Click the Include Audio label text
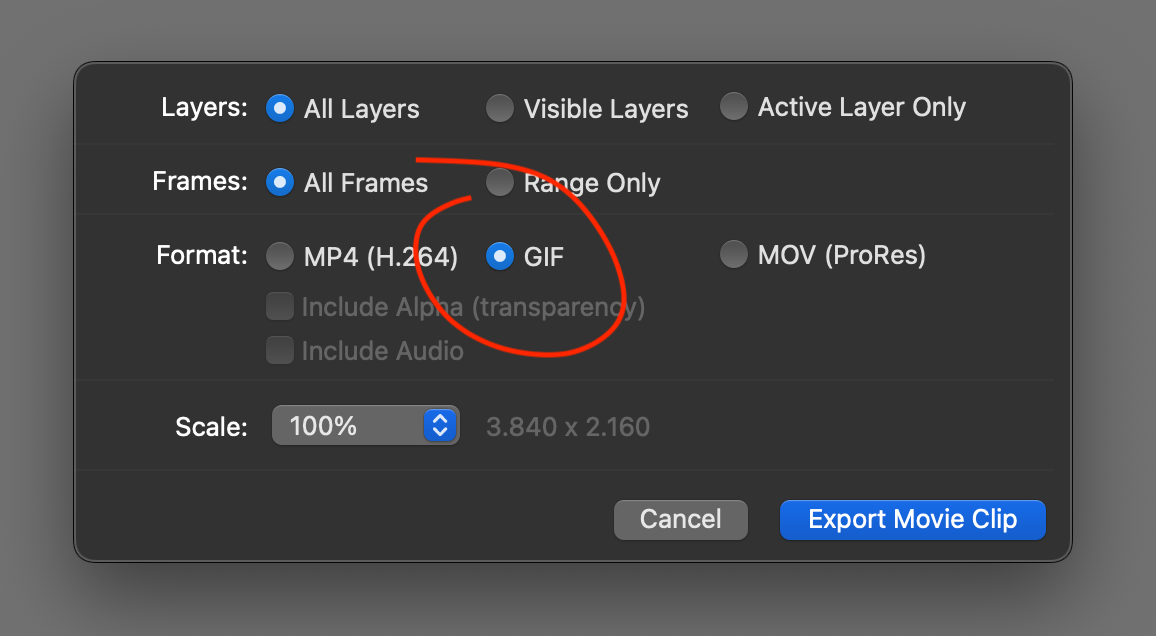This screenshot has height=636, width=1156. click(x=383, y=351)
